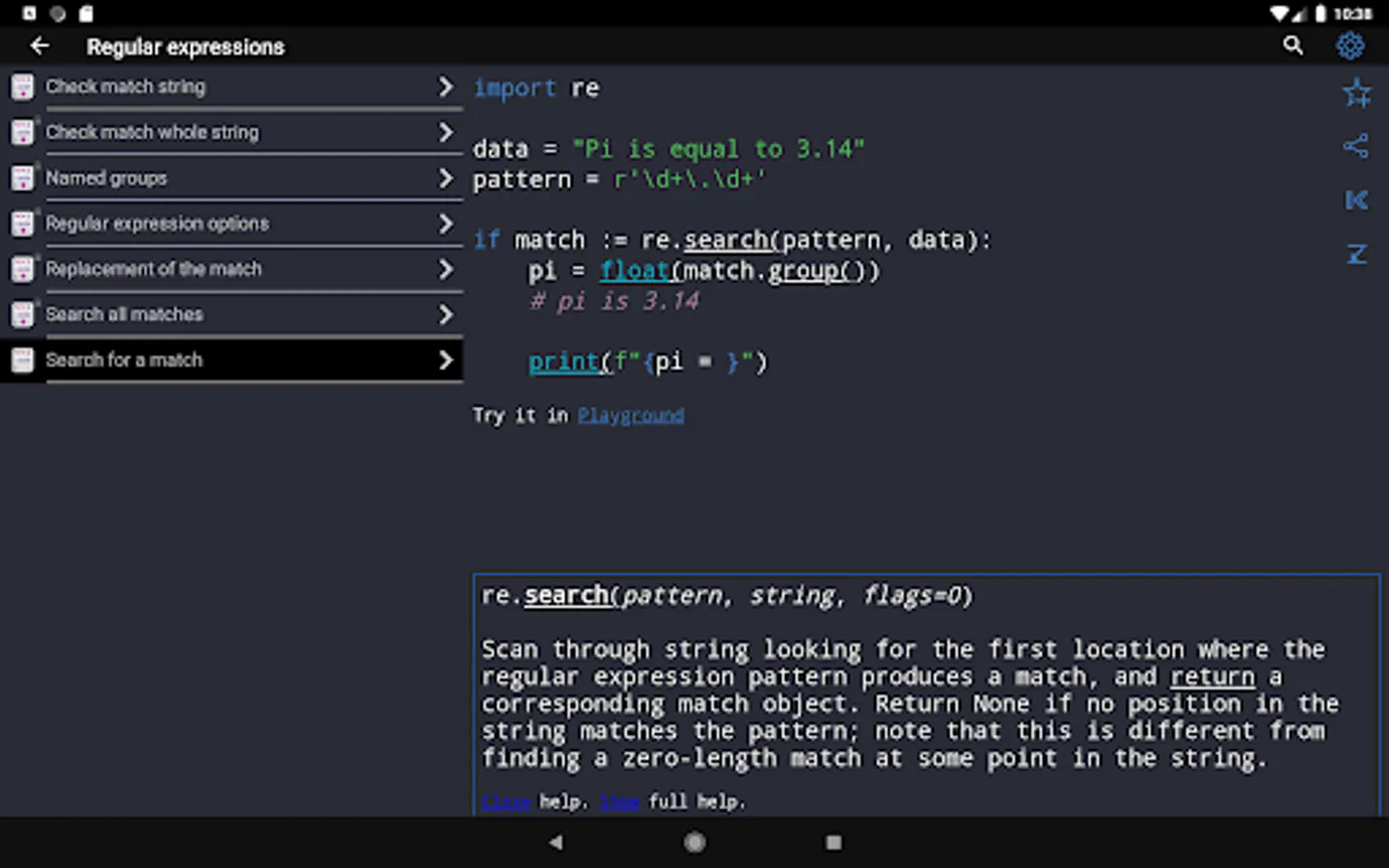Select Regular expression options topic

[157, 224]
